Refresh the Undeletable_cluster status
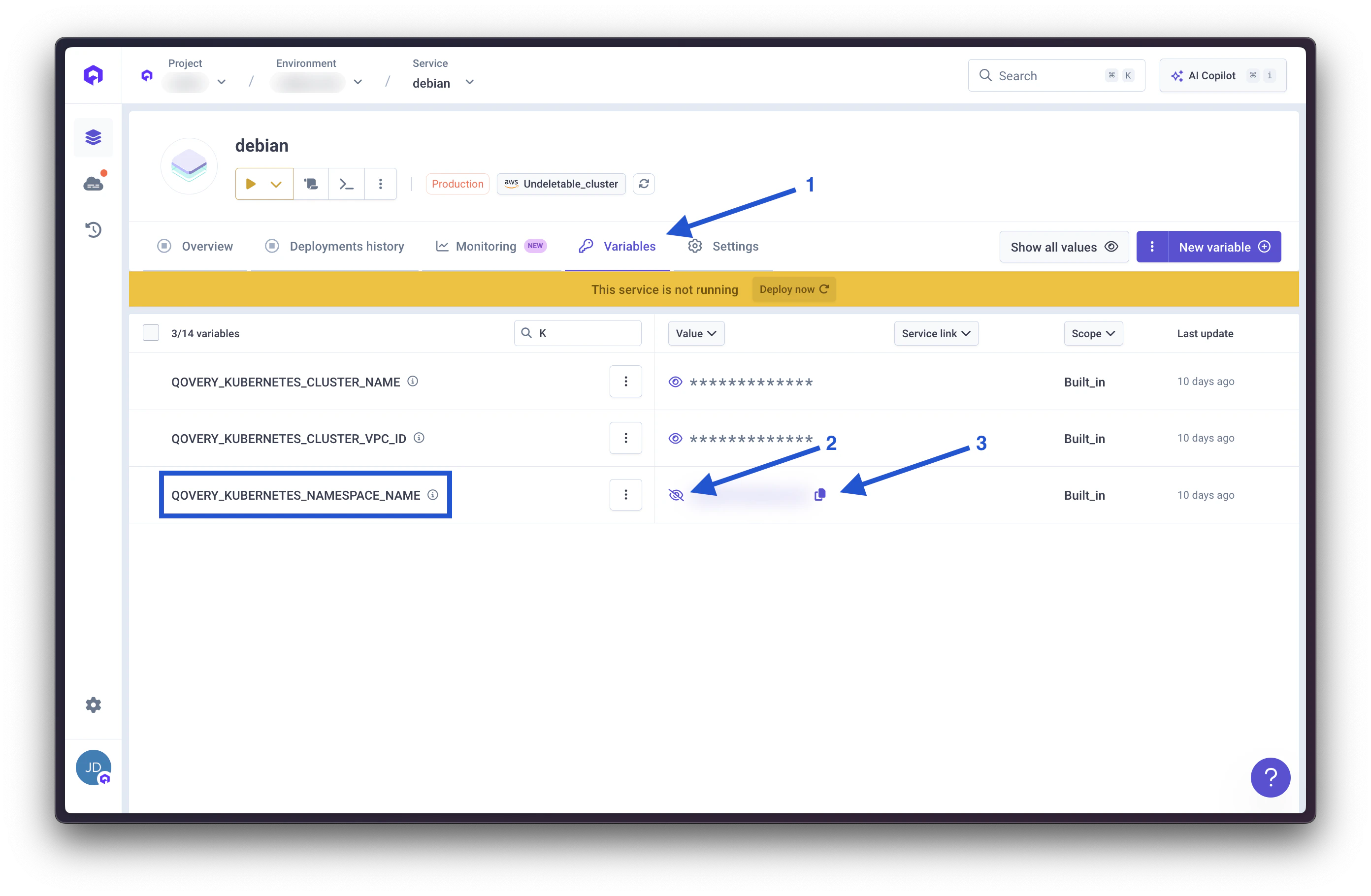The image size is (1371, 896). coord(644,184)
